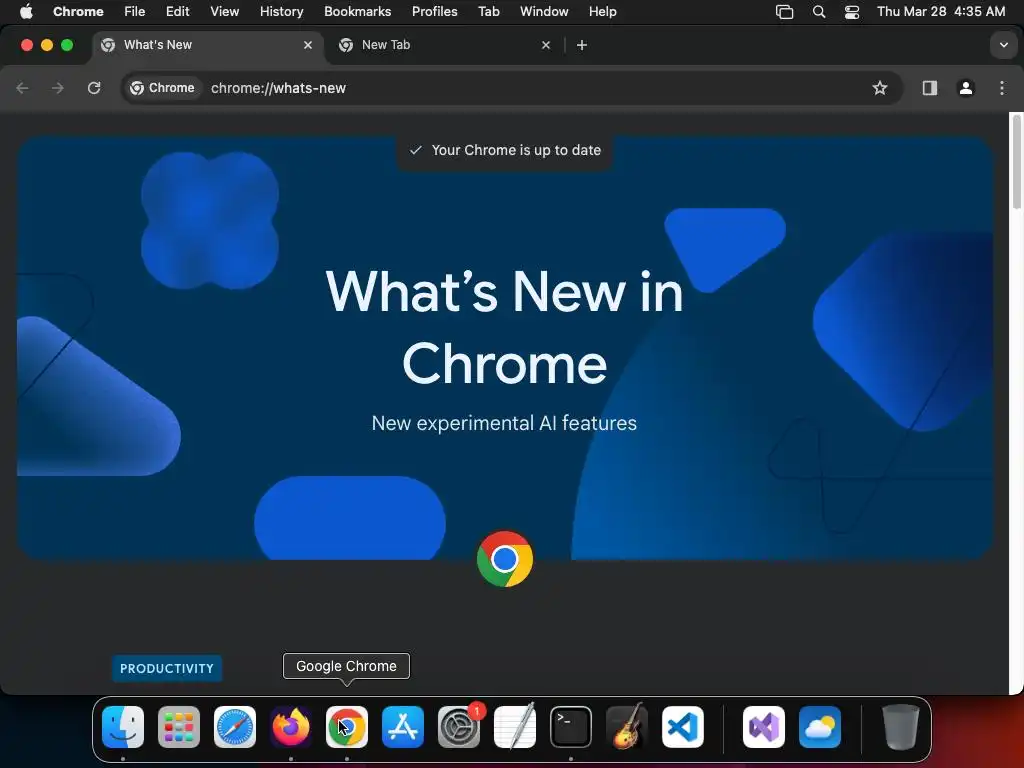Image resolution: width=1024 pixels, height=768 pixels.
Task: Open Firefox from the Dock
Action: coord(291,727)
